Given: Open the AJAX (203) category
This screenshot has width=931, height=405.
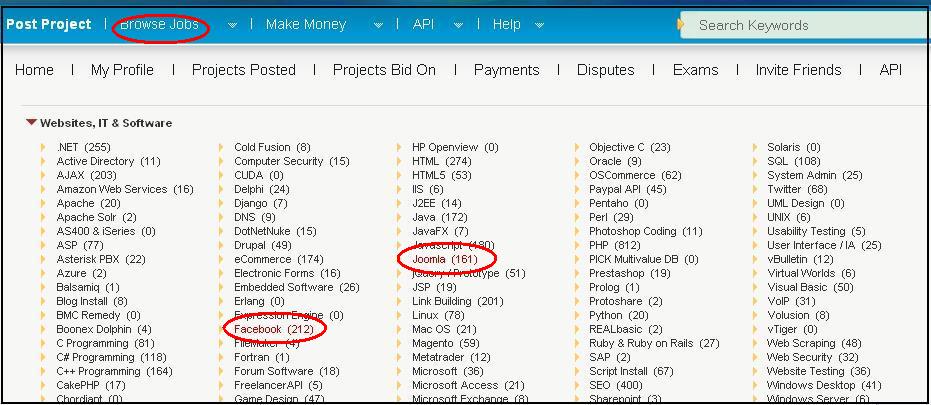Looking at the screenshot, I should [87, 175].
